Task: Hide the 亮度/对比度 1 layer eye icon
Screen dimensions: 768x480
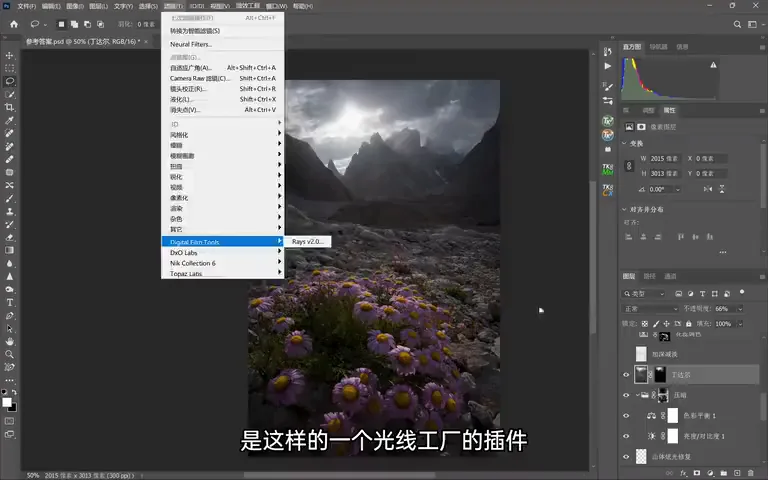Action: 626,436
